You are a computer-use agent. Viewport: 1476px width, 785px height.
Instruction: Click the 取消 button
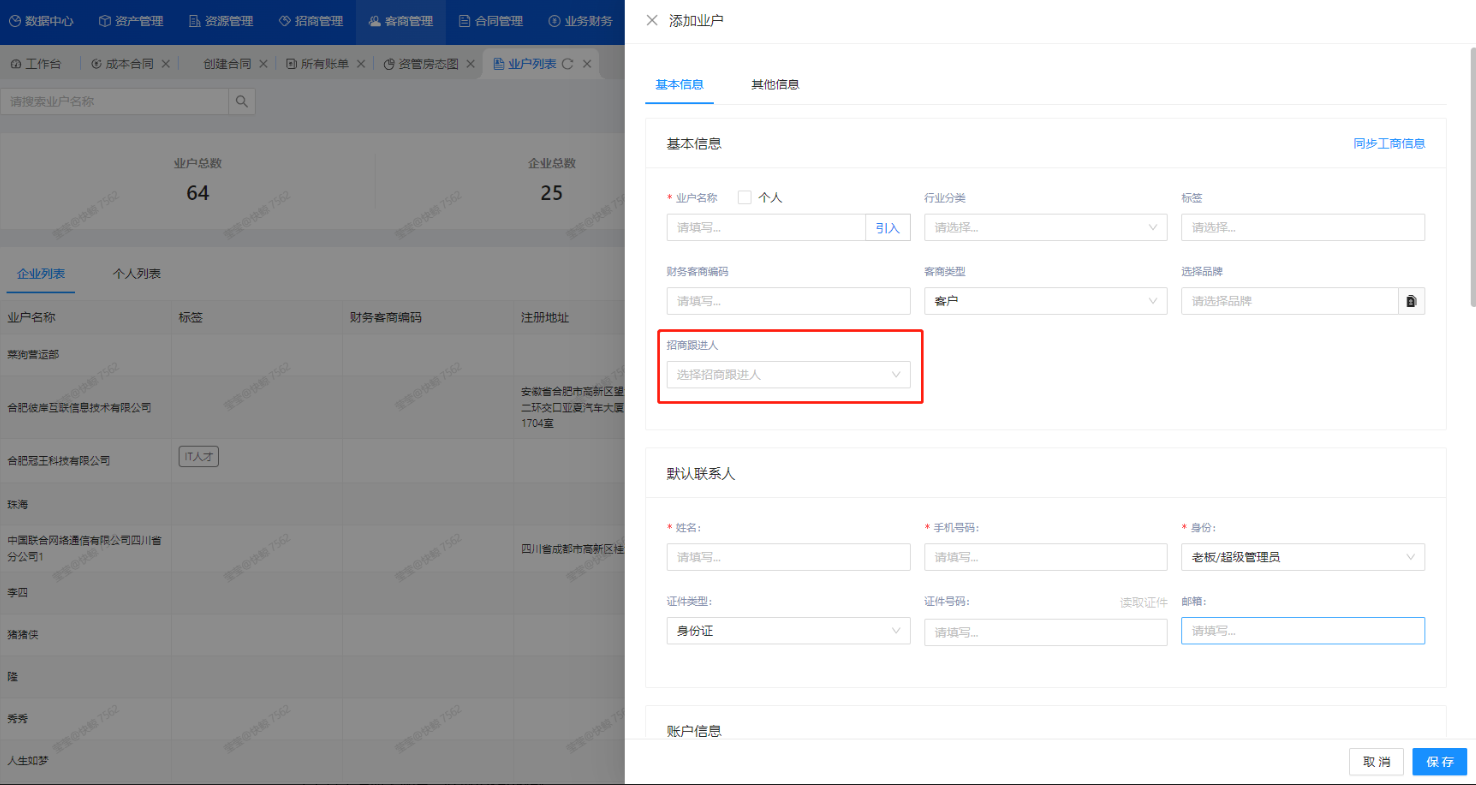(x=1376, y=762)
